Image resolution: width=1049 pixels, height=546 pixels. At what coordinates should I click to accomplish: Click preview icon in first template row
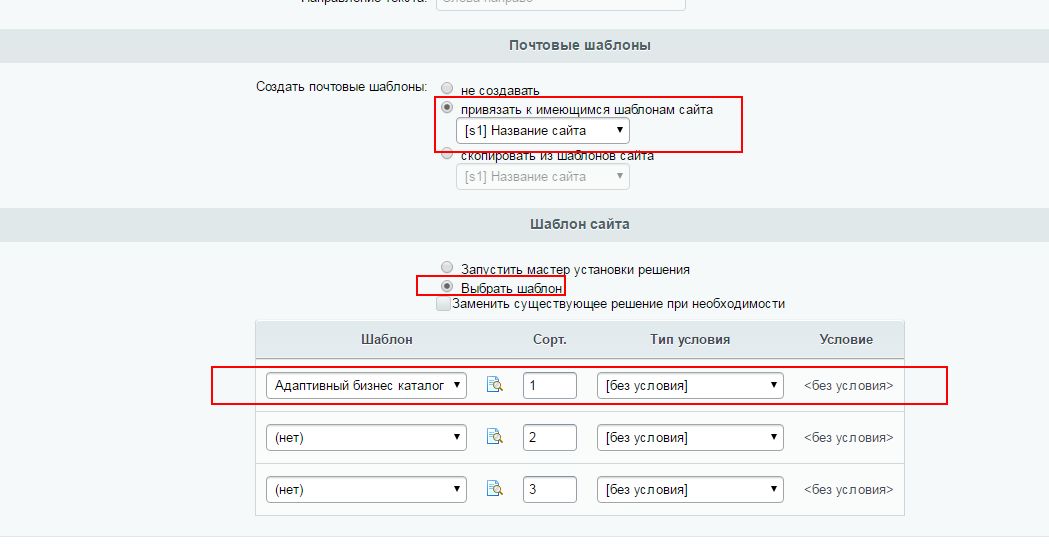point(494,385)
